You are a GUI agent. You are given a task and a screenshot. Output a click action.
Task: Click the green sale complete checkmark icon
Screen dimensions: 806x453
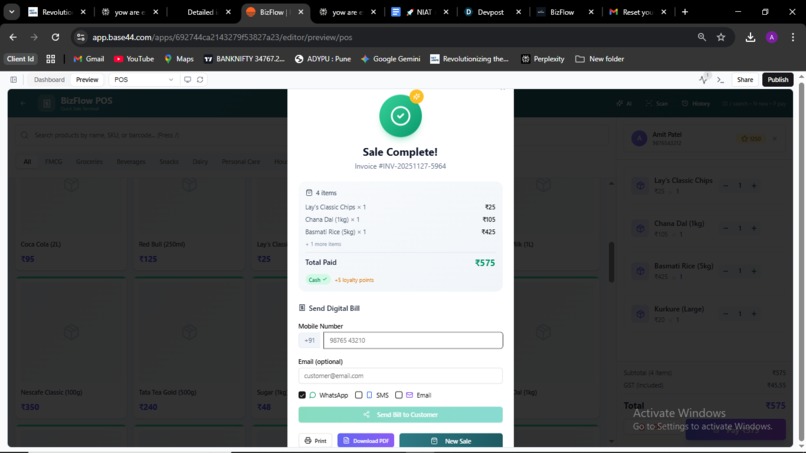point(400,116)
